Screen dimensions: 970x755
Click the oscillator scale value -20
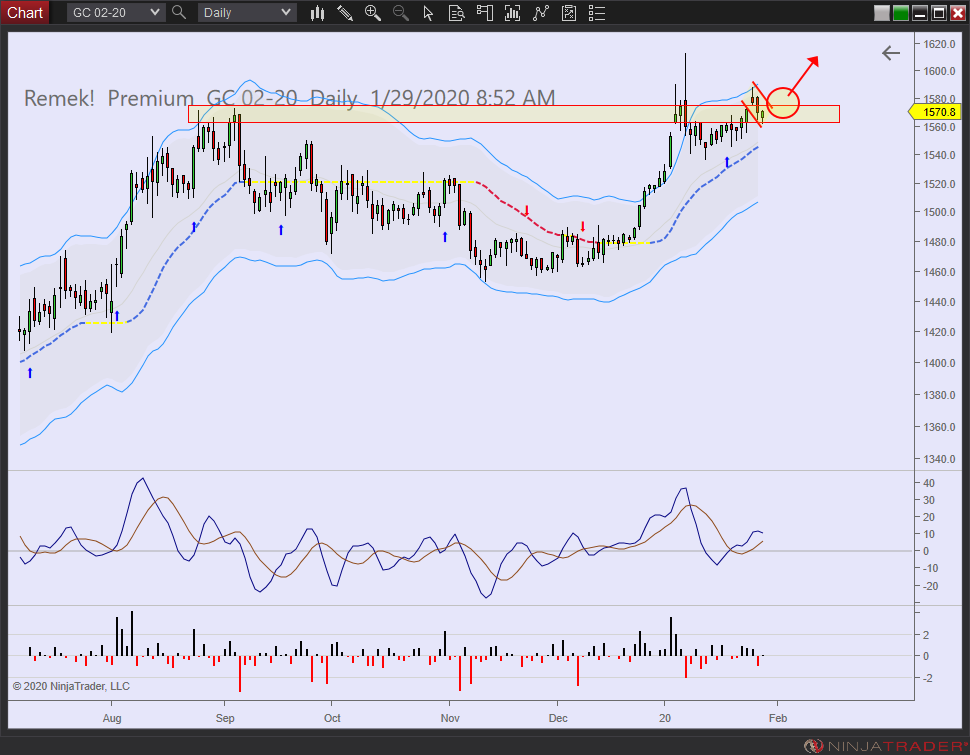[930, 586]
